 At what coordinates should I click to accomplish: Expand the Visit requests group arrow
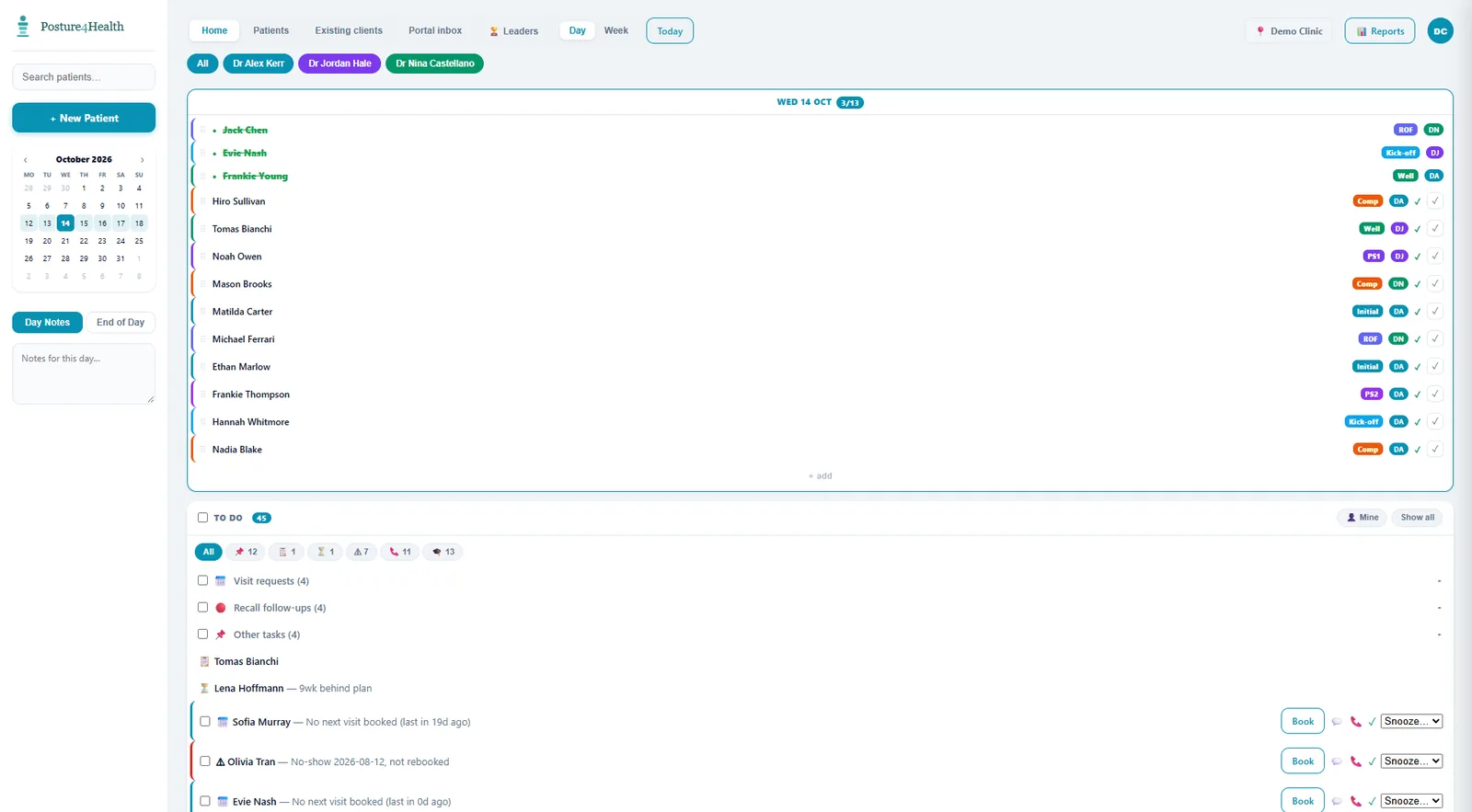pos(1439,581)
